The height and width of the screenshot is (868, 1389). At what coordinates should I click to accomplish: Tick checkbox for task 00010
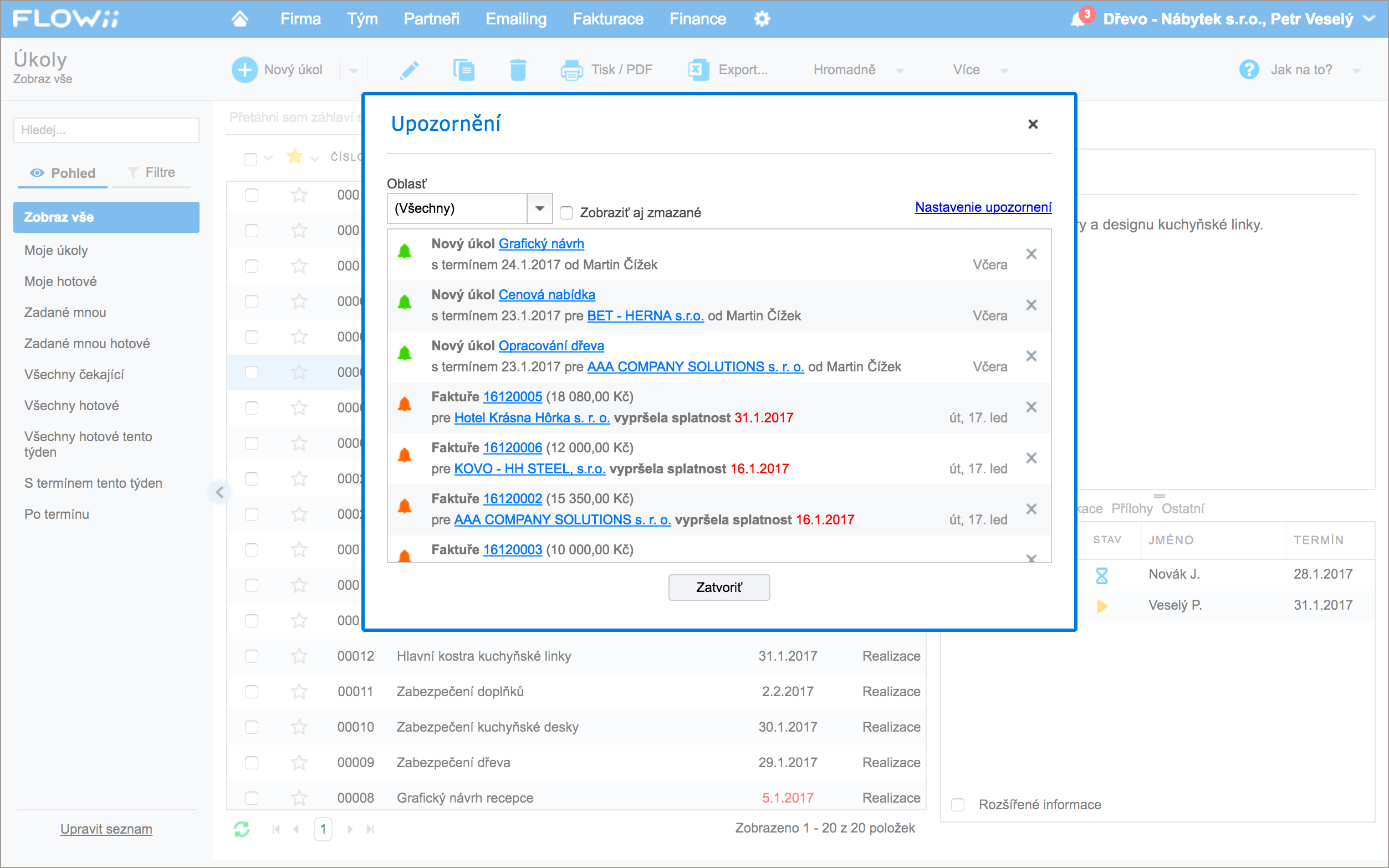(252, 727)
